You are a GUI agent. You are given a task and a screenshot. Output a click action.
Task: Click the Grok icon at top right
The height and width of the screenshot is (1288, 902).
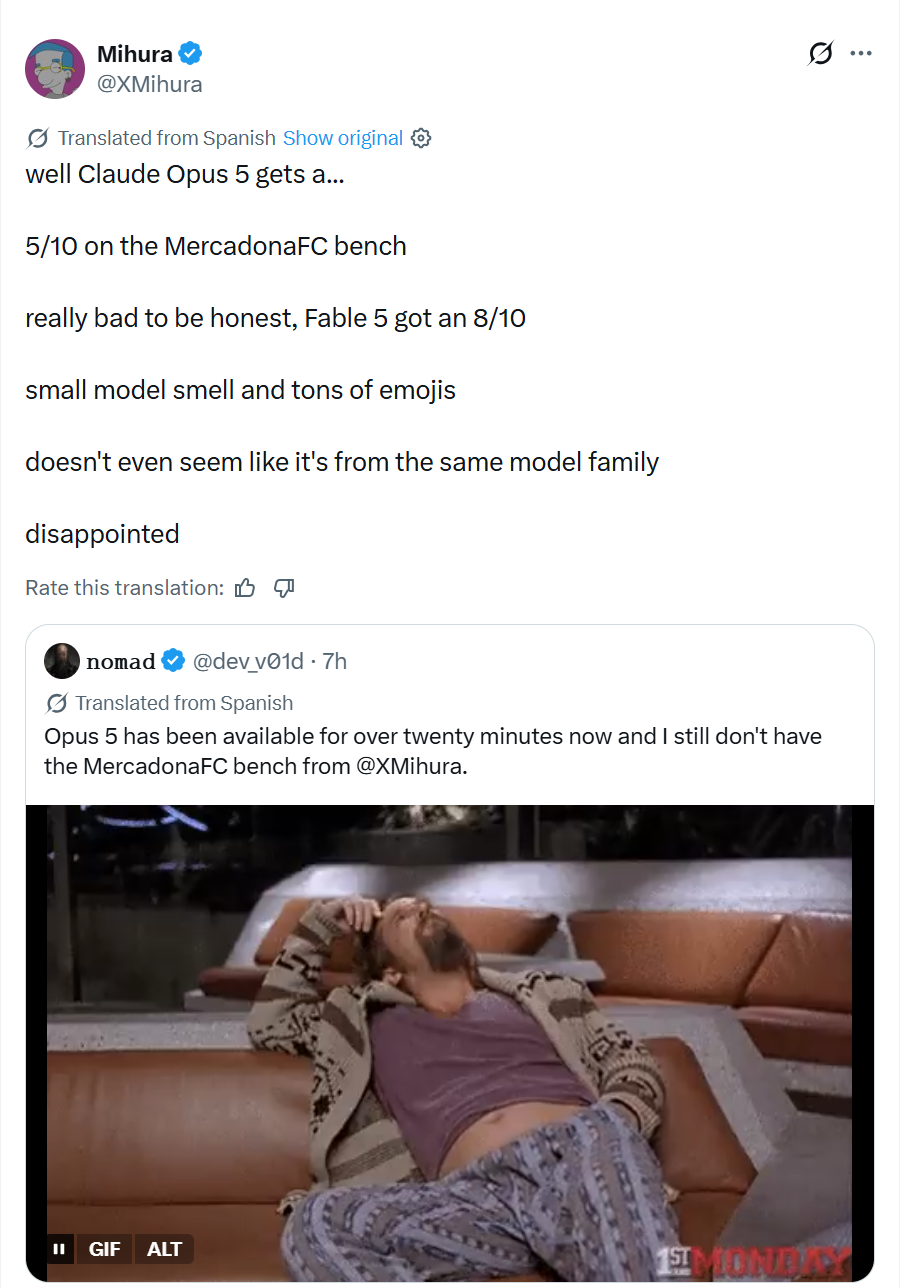click(x=820, y=54)
